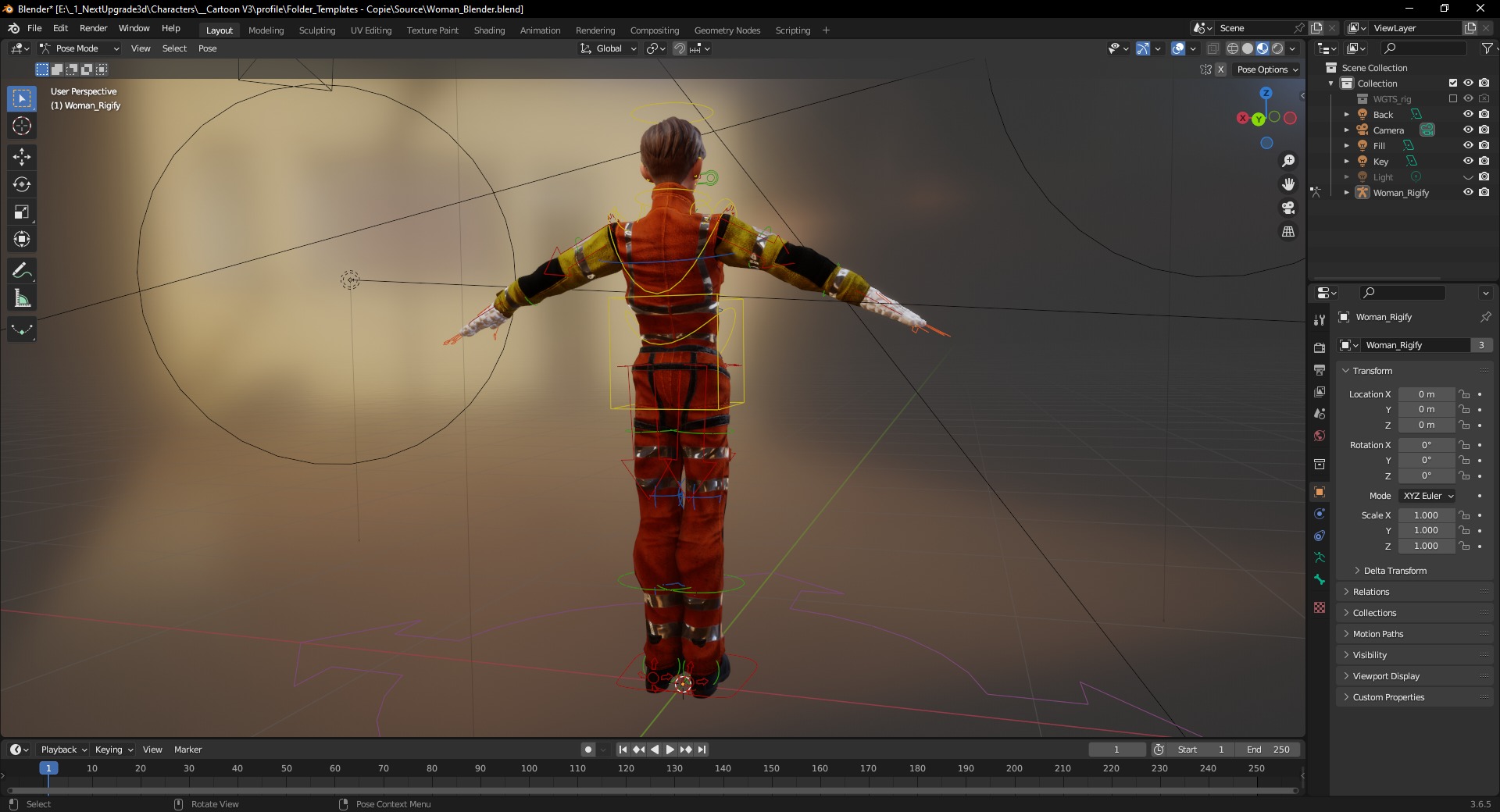
Task: Choose the Rotate tool
Action: point(22,184)
